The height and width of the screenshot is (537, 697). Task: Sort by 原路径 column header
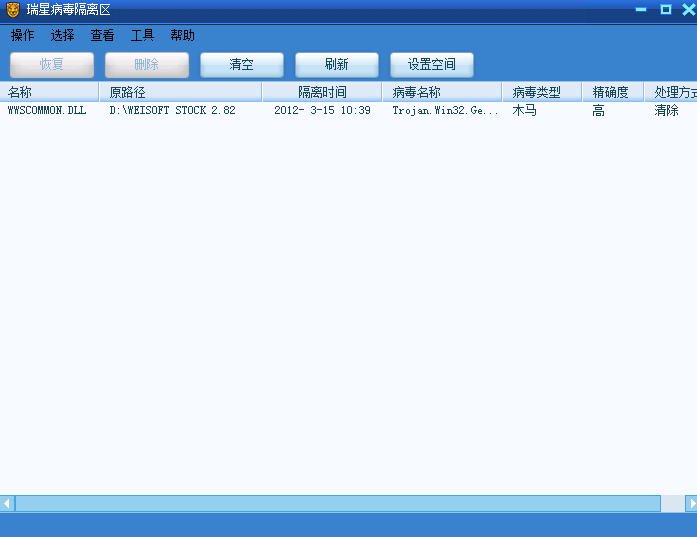click(x=180, y=92)
